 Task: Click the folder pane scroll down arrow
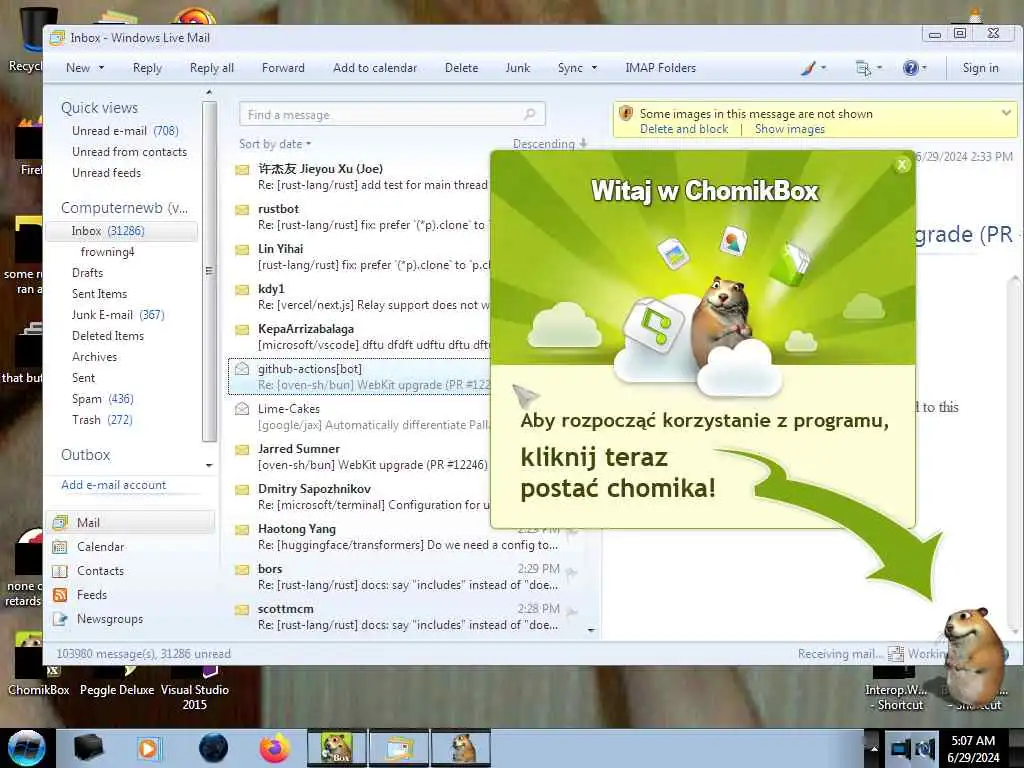point(209,466)
